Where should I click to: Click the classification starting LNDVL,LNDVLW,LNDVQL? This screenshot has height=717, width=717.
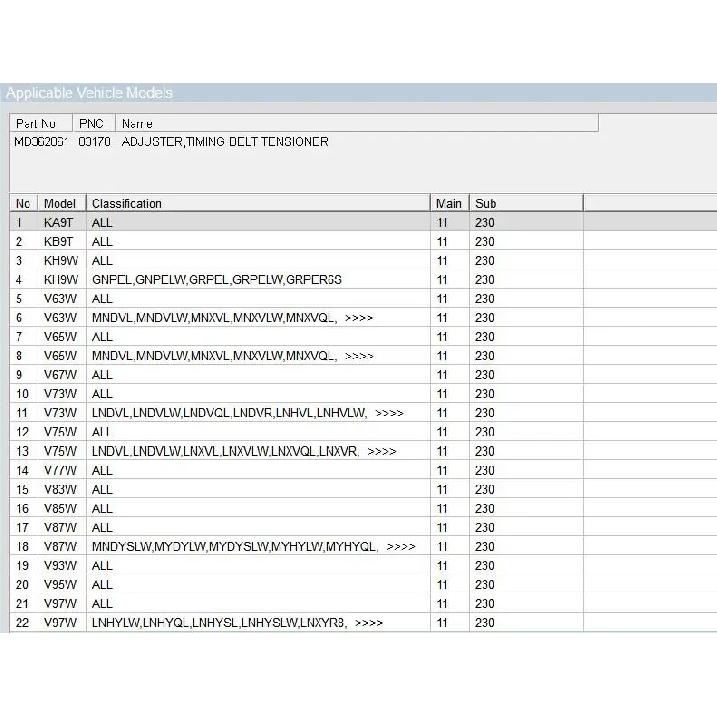(x=248, y=413)
